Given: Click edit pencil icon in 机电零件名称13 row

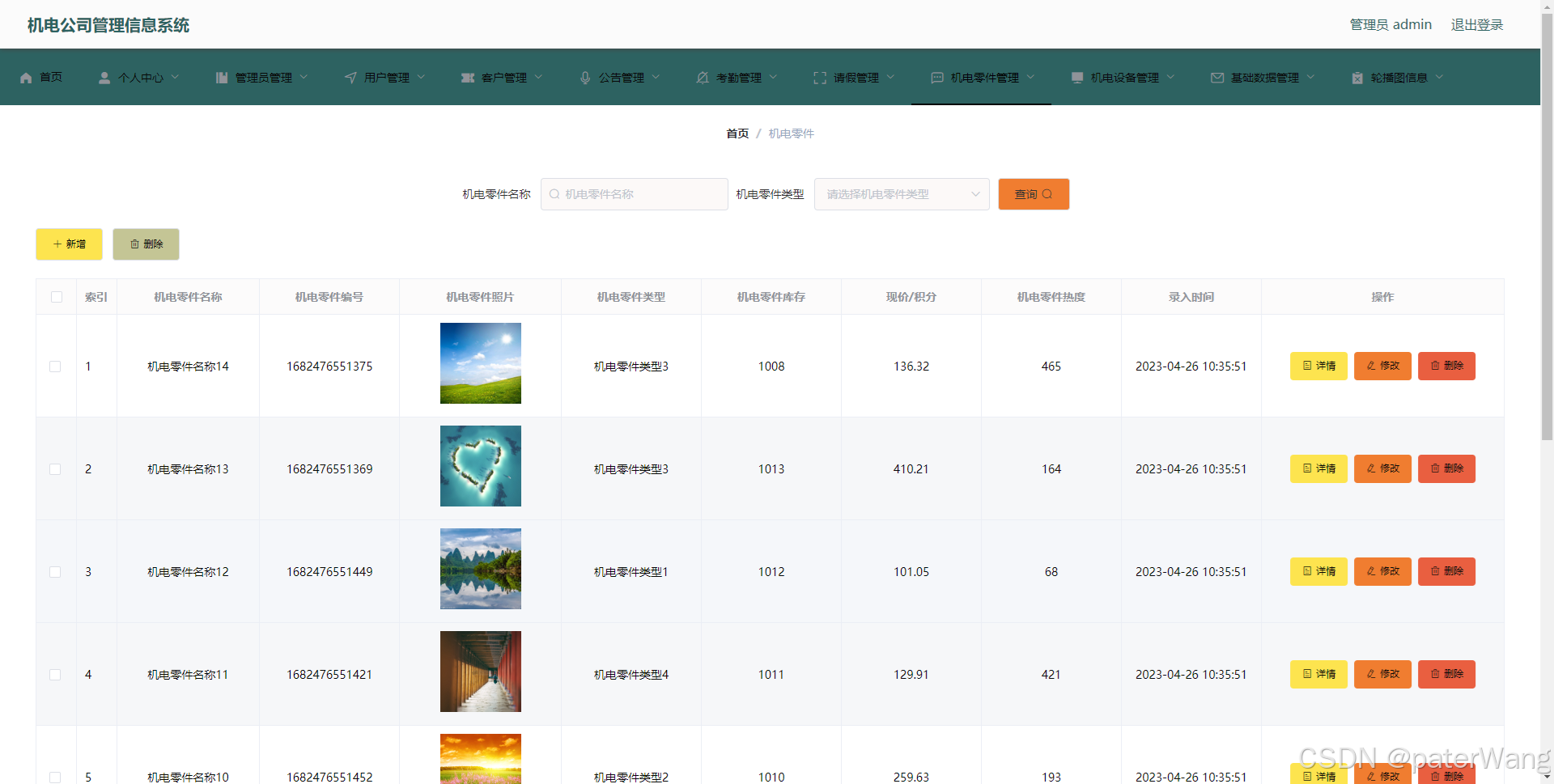Looking at the screenshot, I should click(x=1371, y=468).
